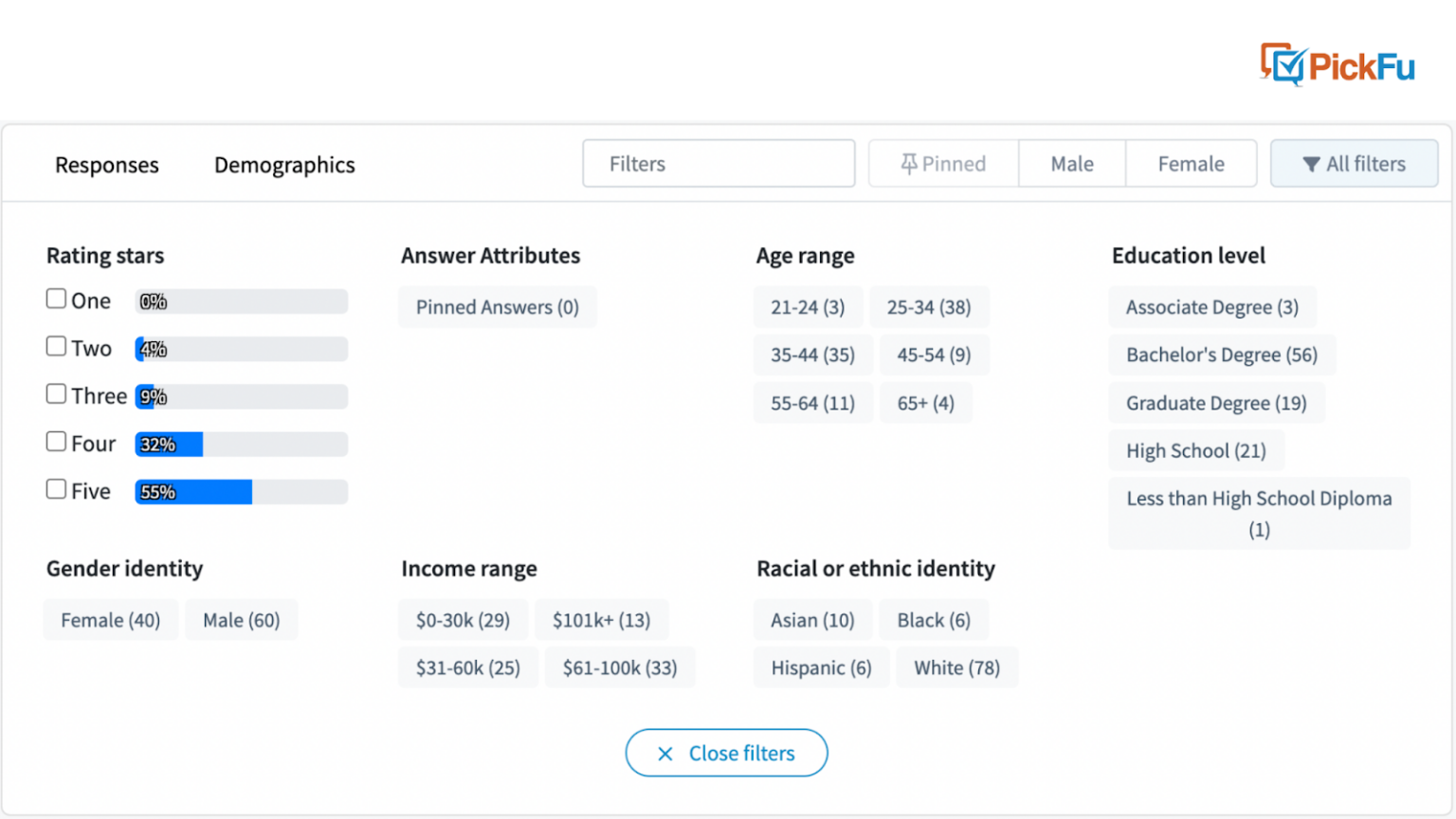The image size is (1456, 819).
Task: Enable the Four star filter checkbox
Action: coord(56,441)
